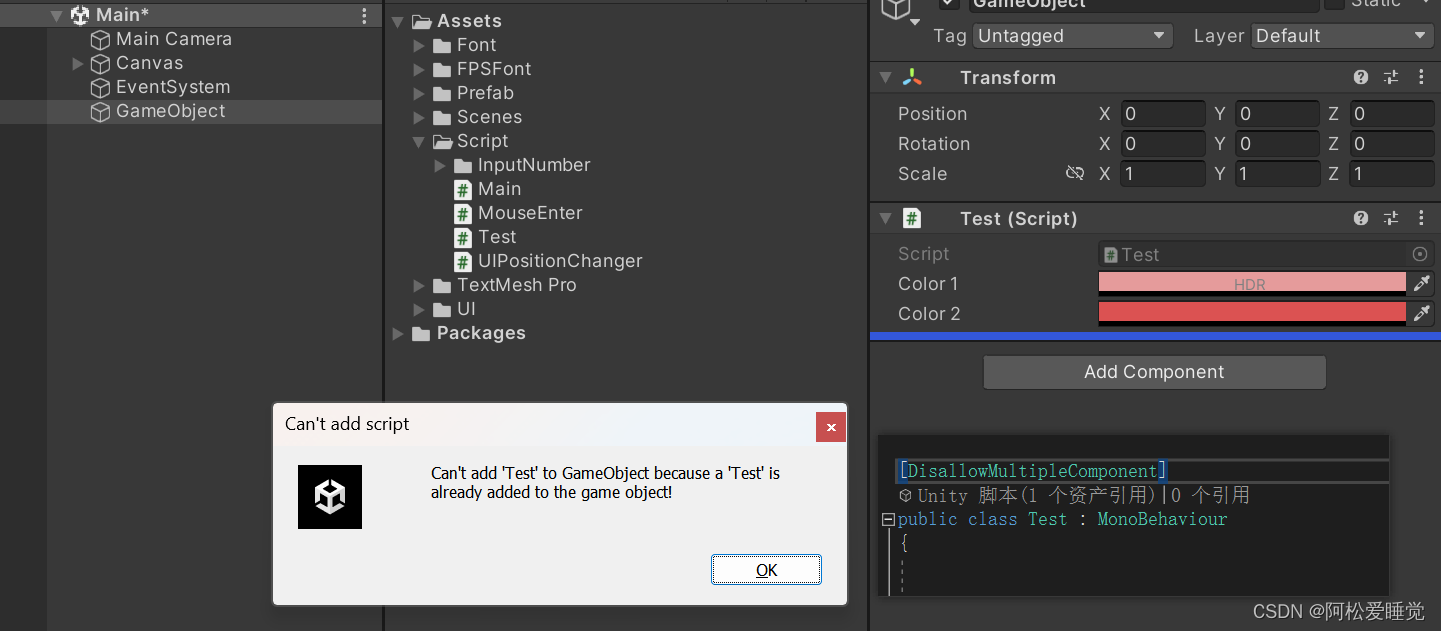Open the Tag dropdown showing Untagged
1441x631 pixels.
point(1073,36)
